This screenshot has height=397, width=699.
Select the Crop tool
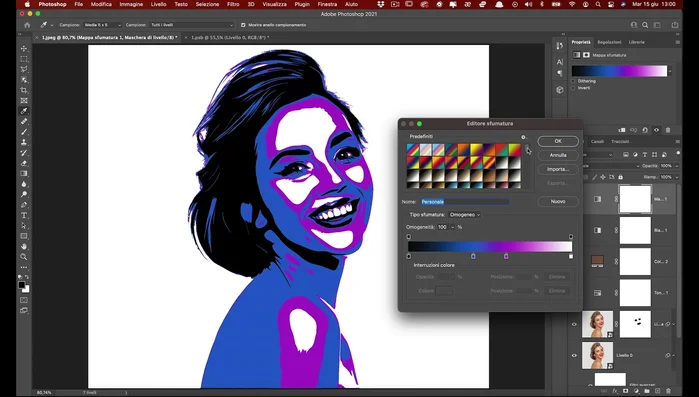click(x=24, y=90)
